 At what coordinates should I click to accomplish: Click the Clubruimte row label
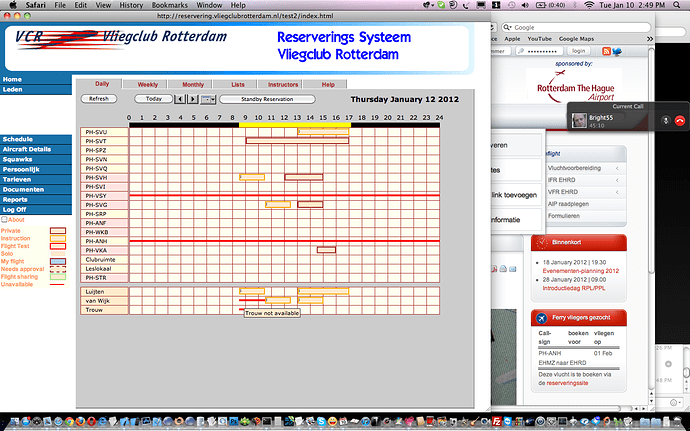click(x=104, y=259)
